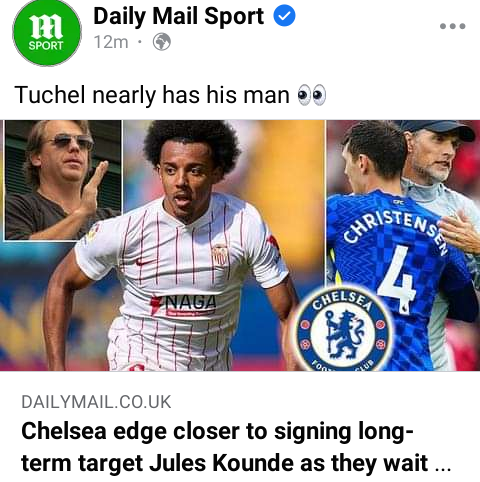Tap the Chelsea Football Club crest
Image resolution: width=480 pixels, height=482 pixels.
click(344, 329)
